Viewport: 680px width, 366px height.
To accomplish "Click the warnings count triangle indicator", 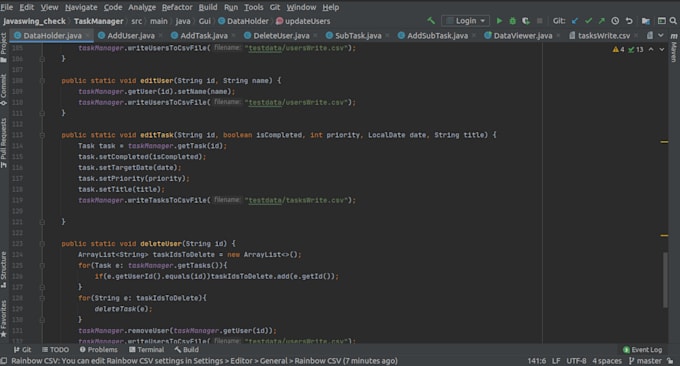I will tap(618, 49).
